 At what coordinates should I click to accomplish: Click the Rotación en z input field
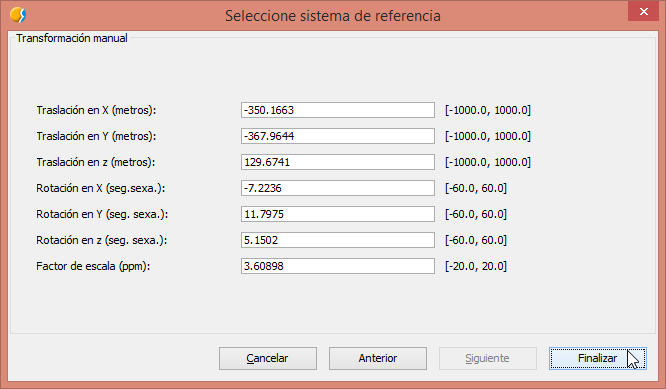(338, 240)
